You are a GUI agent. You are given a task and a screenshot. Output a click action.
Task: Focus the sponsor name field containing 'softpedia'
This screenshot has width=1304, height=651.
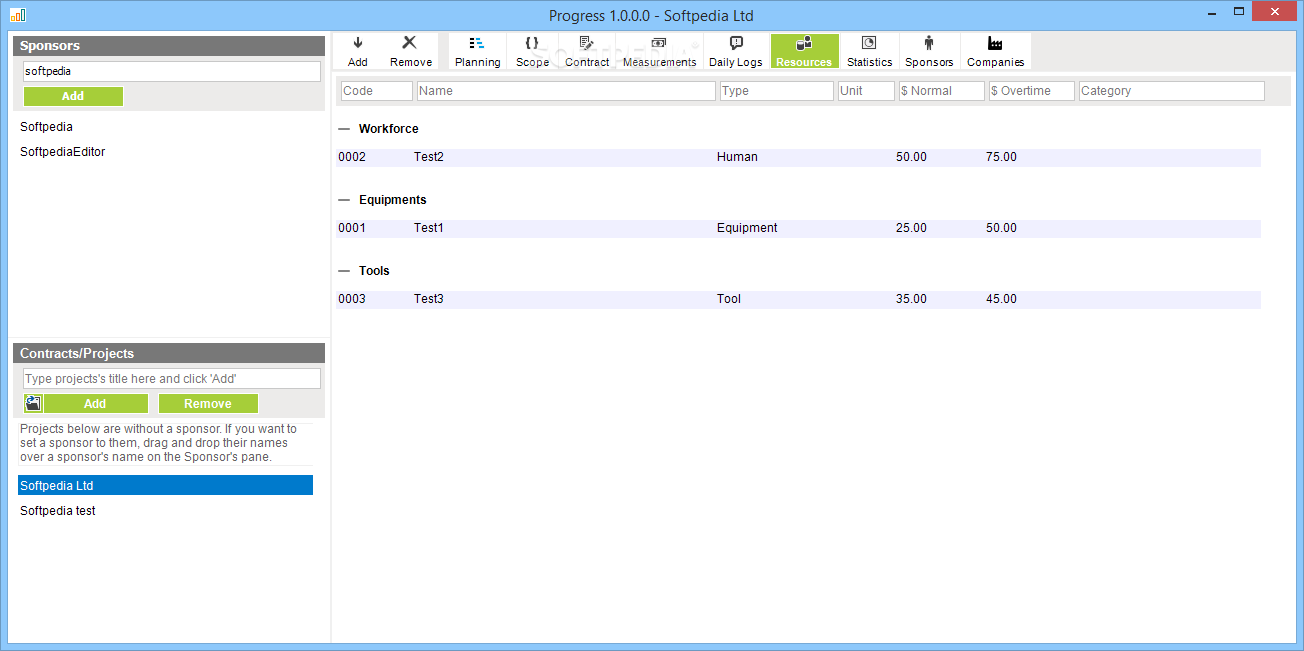[172, 72]
